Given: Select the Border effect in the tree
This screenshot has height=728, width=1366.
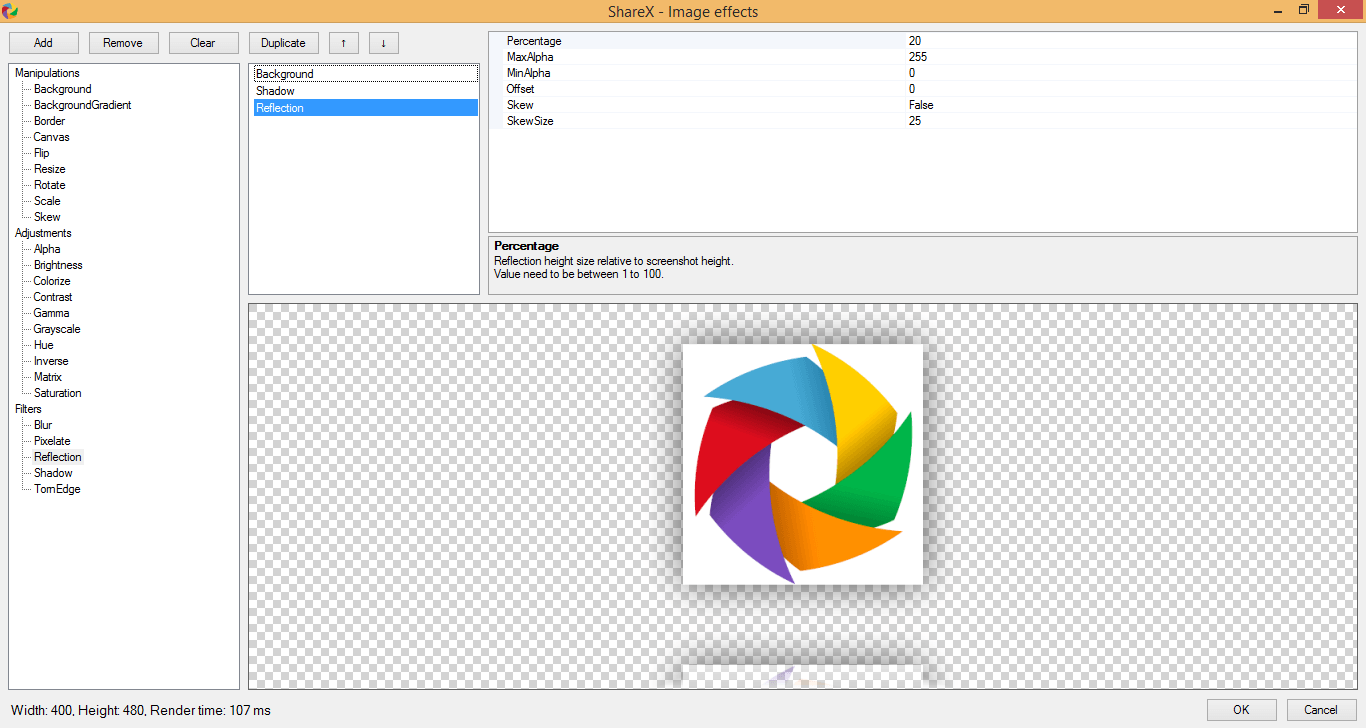Looking at the screenshot, I should click(x=49, y=121).
